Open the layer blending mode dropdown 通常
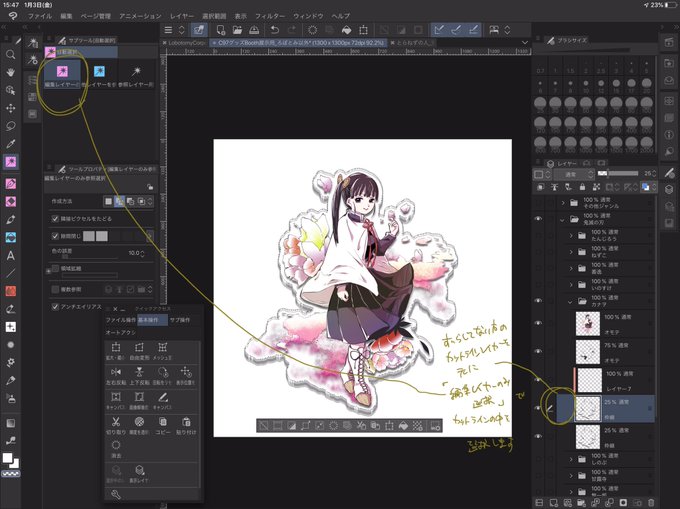Image resolution: width=680 pixels, height=509 pixels. pos(573,174)
